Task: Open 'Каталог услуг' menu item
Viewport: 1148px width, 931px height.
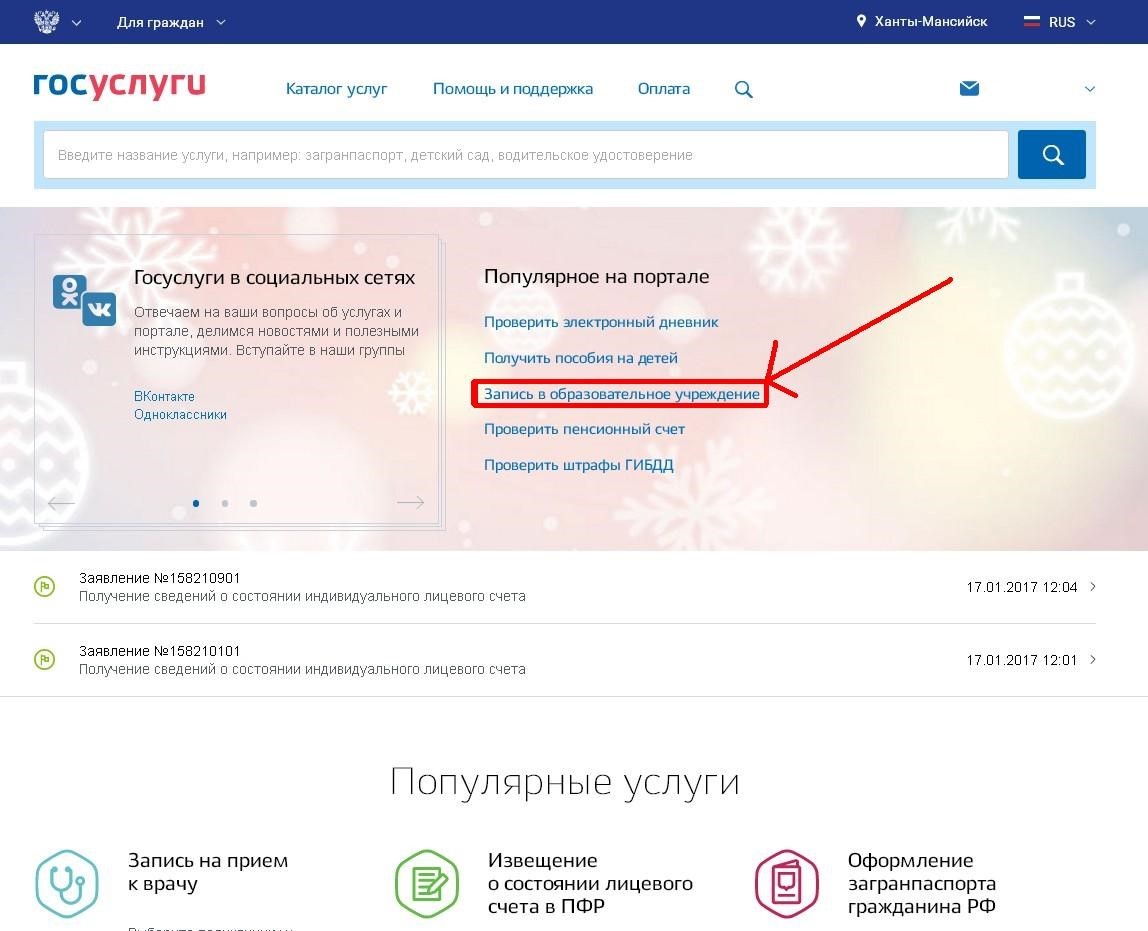Action: pyautogui.click(x=336, y=89)
